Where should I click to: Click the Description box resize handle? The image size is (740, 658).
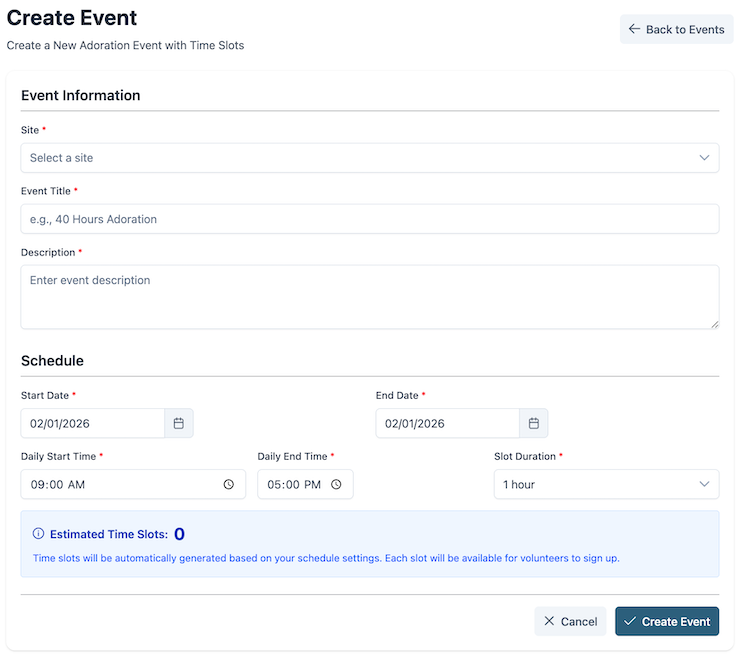point(714,323)
